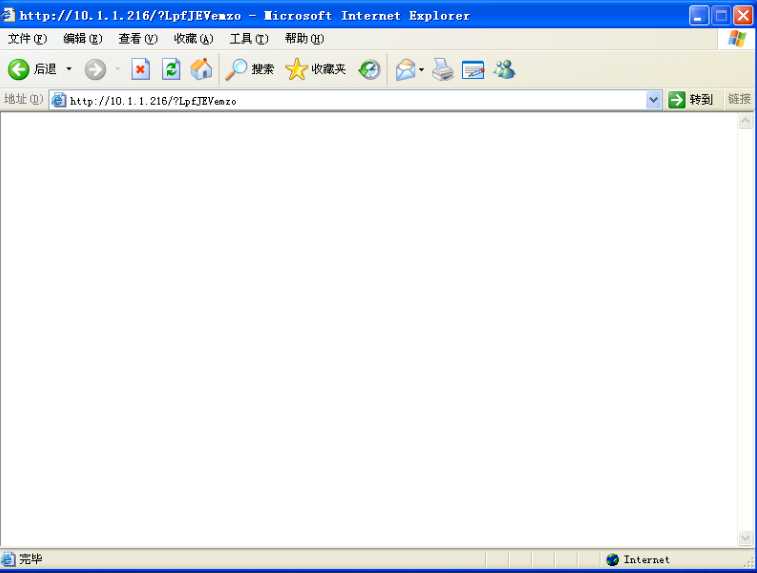Image resolution: width=757 pixels, height=573 pixels.
Task: Open the Mail envelope toolbar icon
Action: (x=406, y=70)
